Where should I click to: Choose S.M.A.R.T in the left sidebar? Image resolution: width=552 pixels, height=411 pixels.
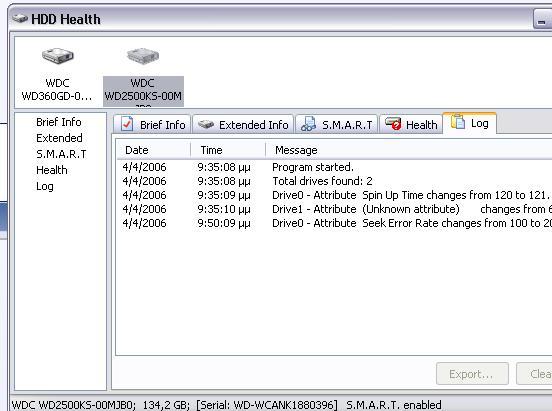pyautogui.click(x=61, y=154)
